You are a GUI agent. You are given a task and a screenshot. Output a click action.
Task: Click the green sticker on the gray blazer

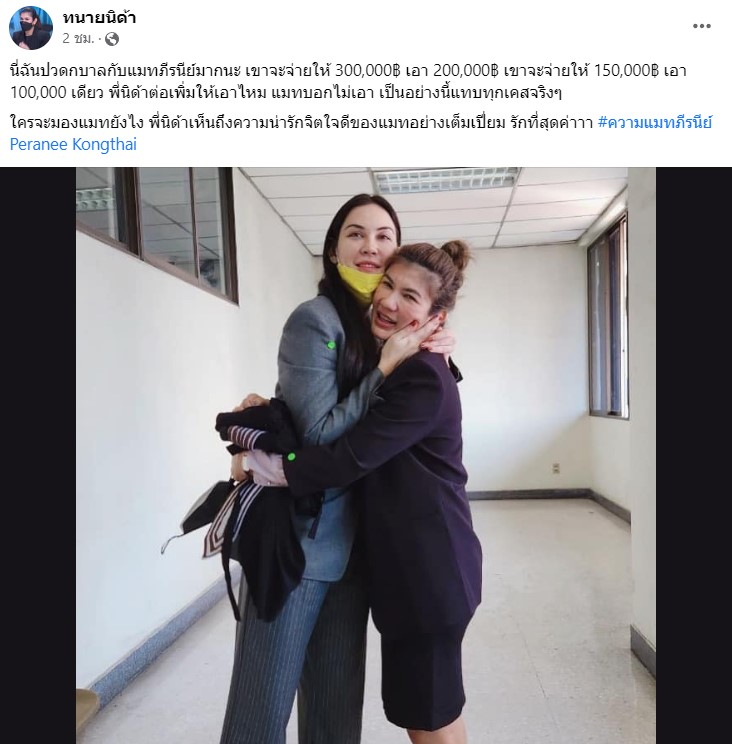[331, 345]
